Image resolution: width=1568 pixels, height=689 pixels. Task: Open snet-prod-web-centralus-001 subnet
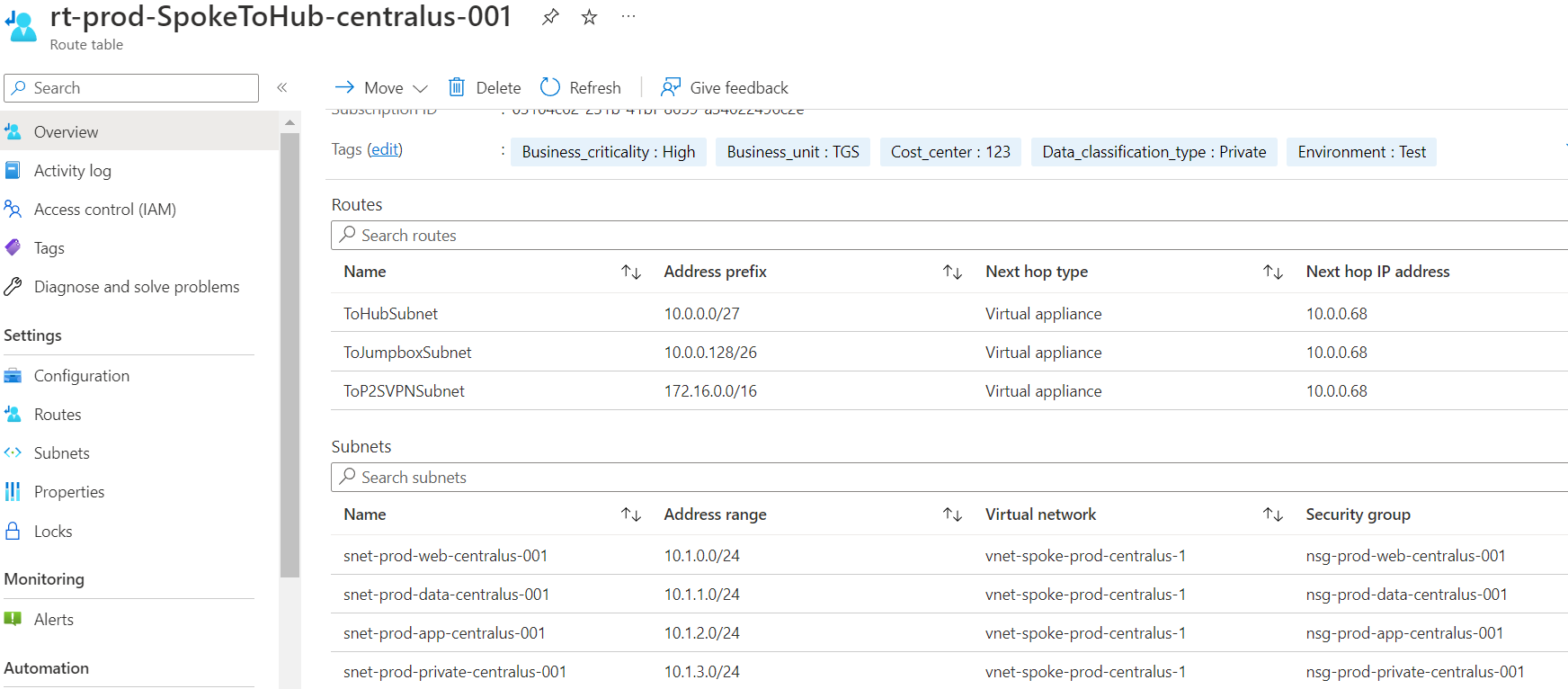pos(445,556)
